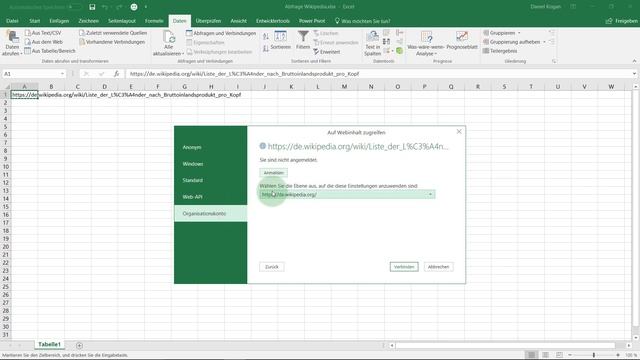Click the fx insert function icon
640x360 pixels.
coord(116,74)
